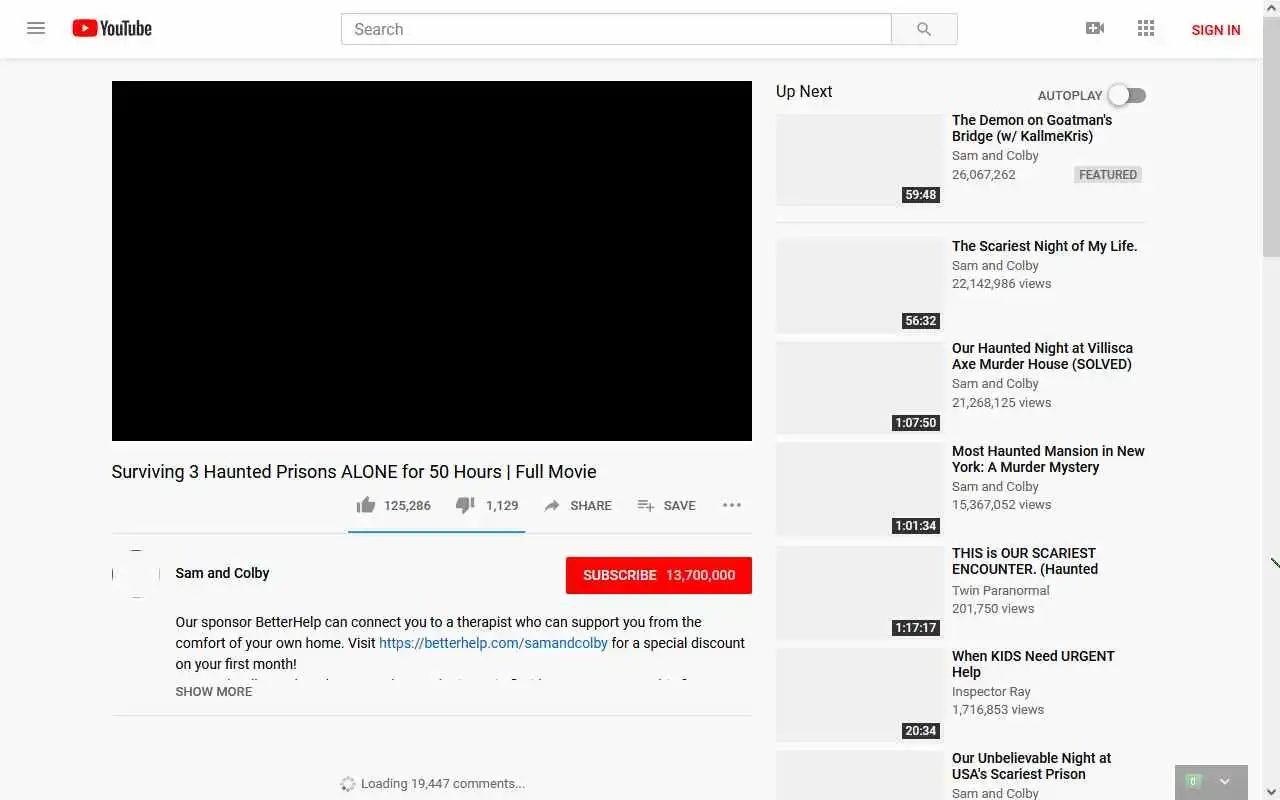Click Twin Paranormal channel name
Screen dimensions: 1280x800
click(1001, 590)
